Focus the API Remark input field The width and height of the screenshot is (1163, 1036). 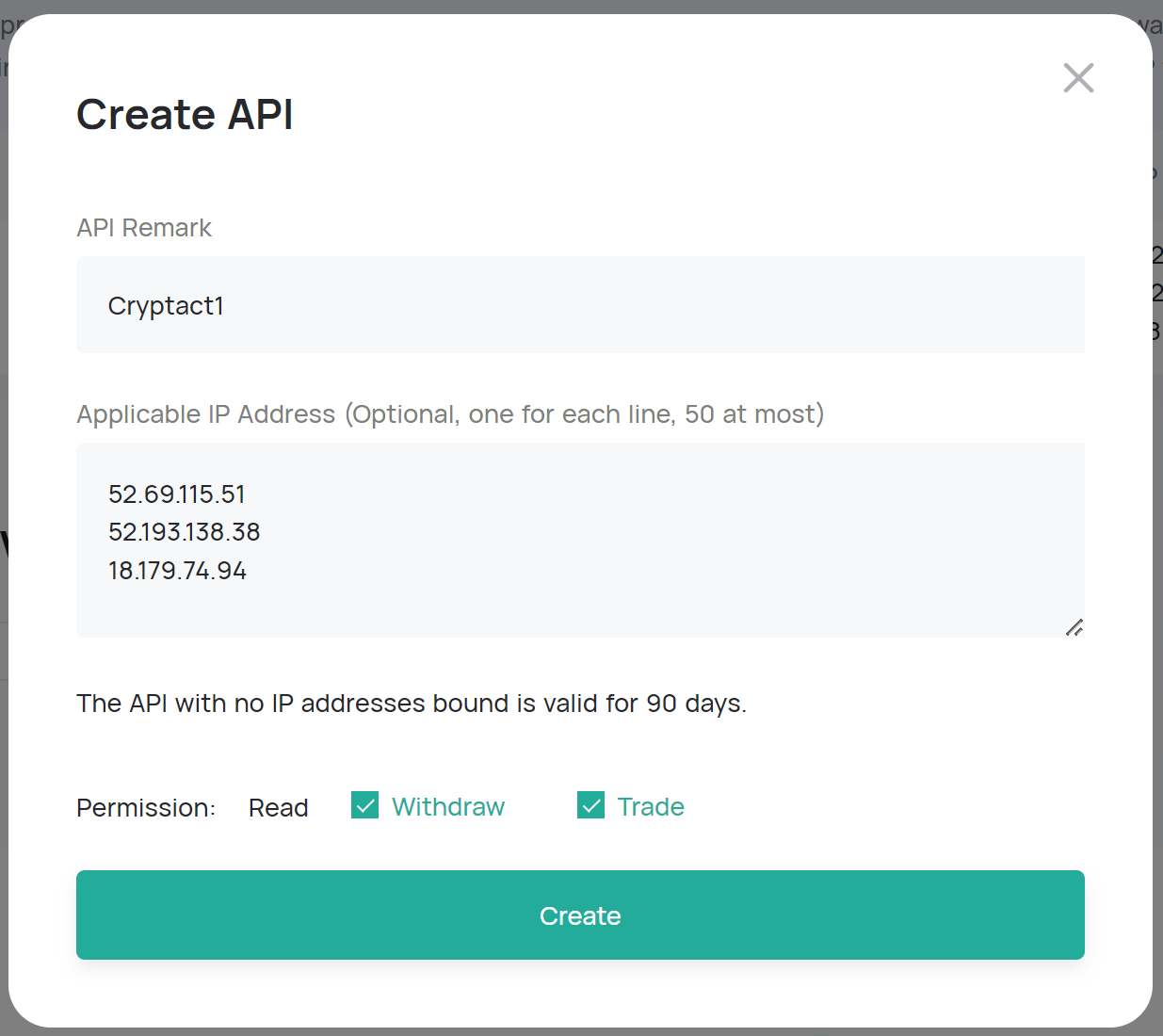(x=580, y=305)
